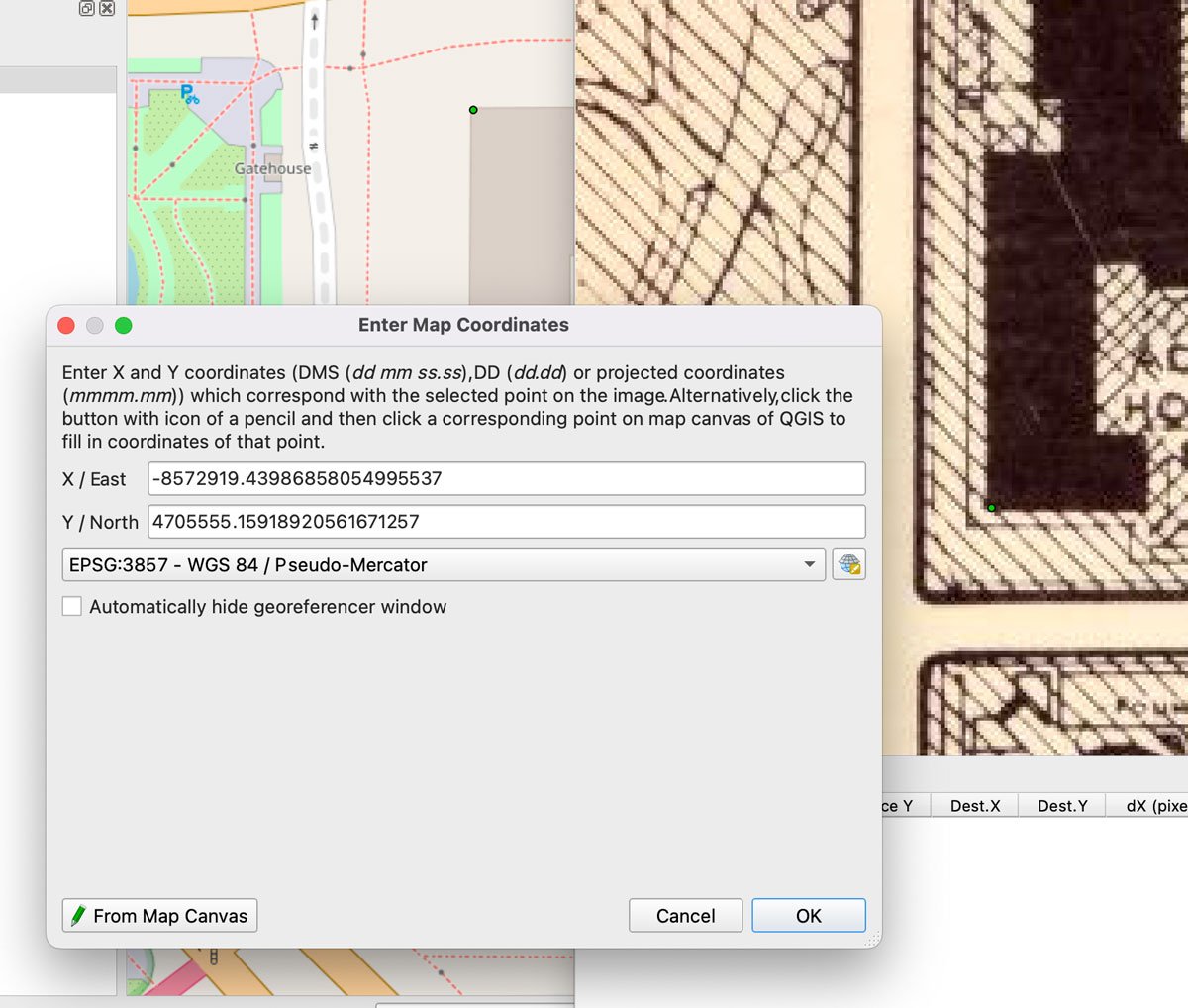
Task: Click the panel float/undock icon
Action: tap(87, 8)
